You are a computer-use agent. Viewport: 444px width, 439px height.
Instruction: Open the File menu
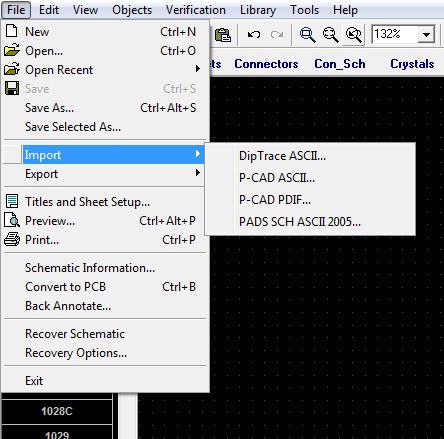coord(16,10)
